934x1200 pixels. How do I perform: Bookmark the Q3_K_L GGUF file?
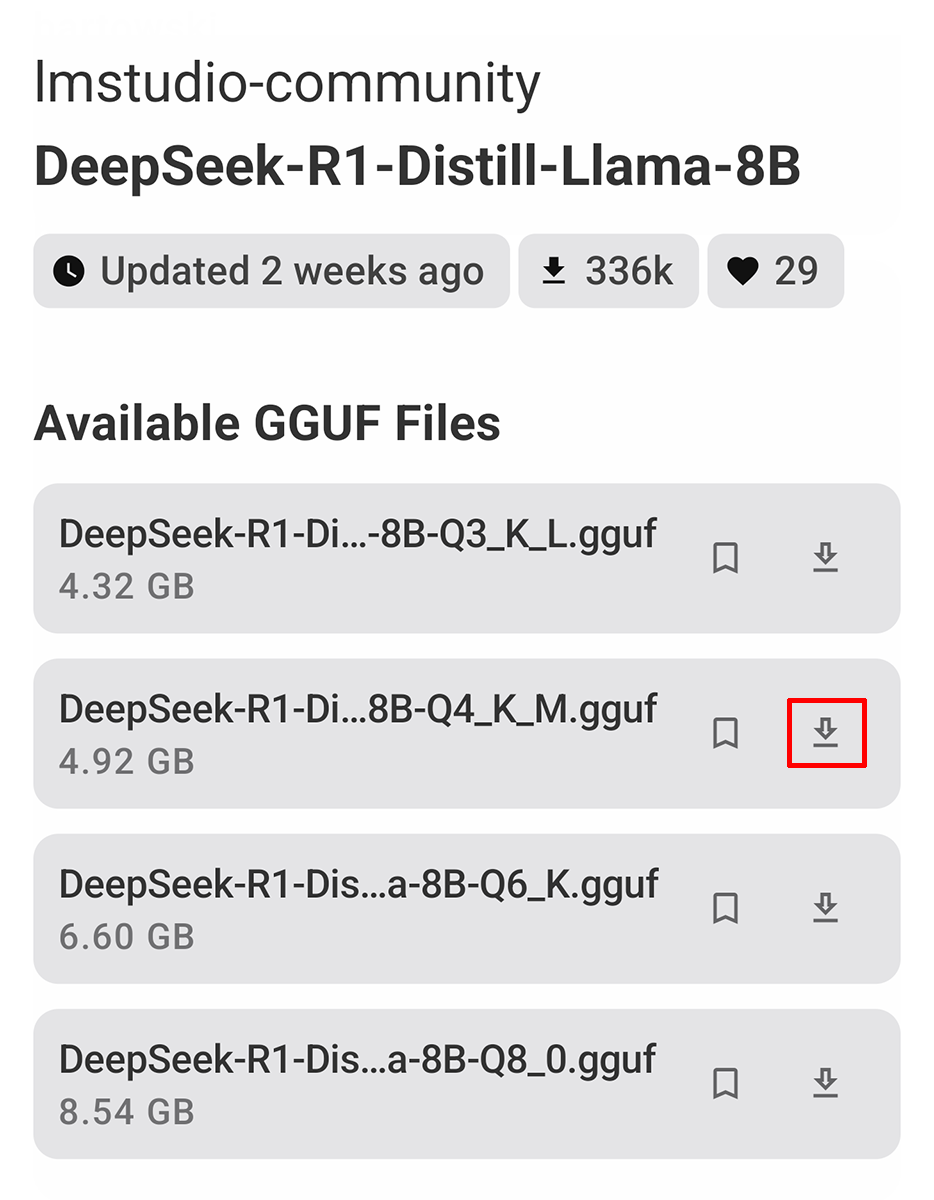(x=725, y=558)
